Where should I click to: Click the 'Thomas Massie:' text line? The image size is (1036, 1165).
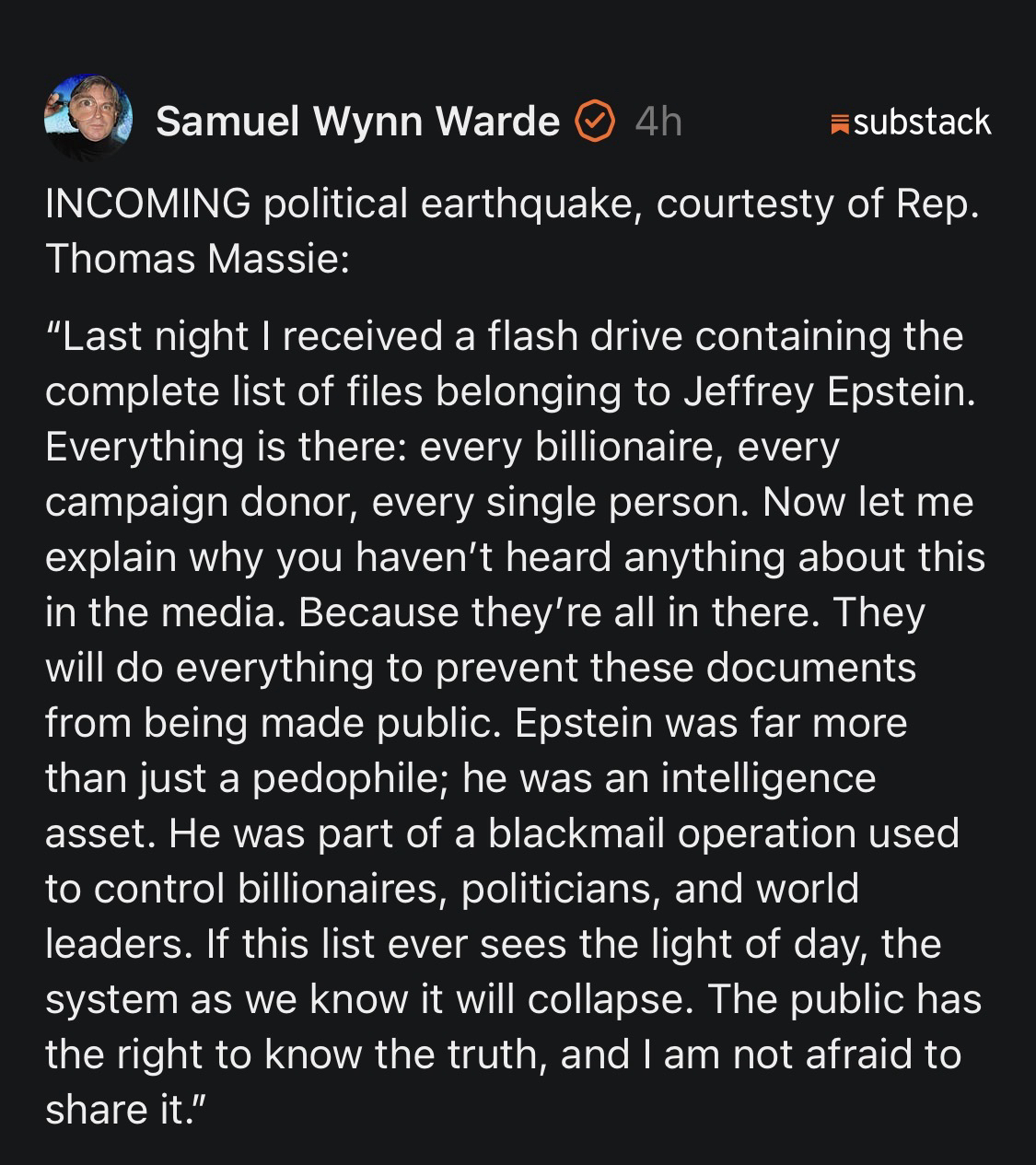click(197, 259)
